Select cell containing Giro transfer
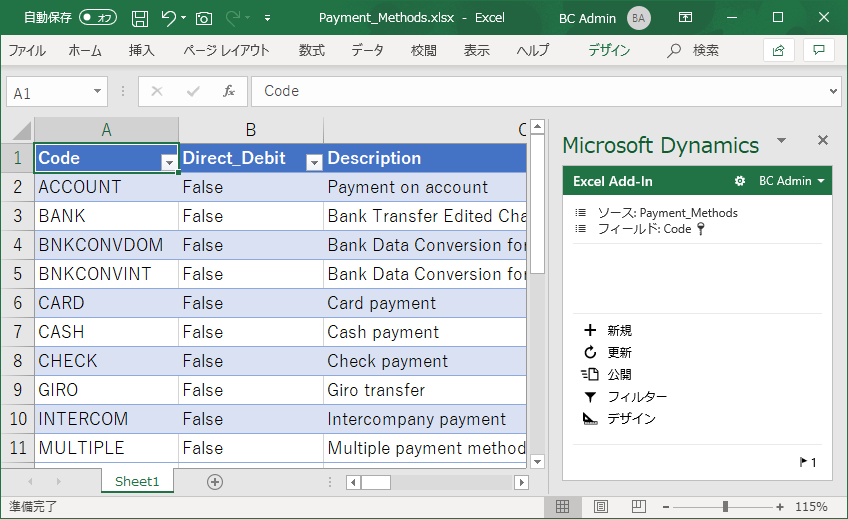 pos(425,390)
